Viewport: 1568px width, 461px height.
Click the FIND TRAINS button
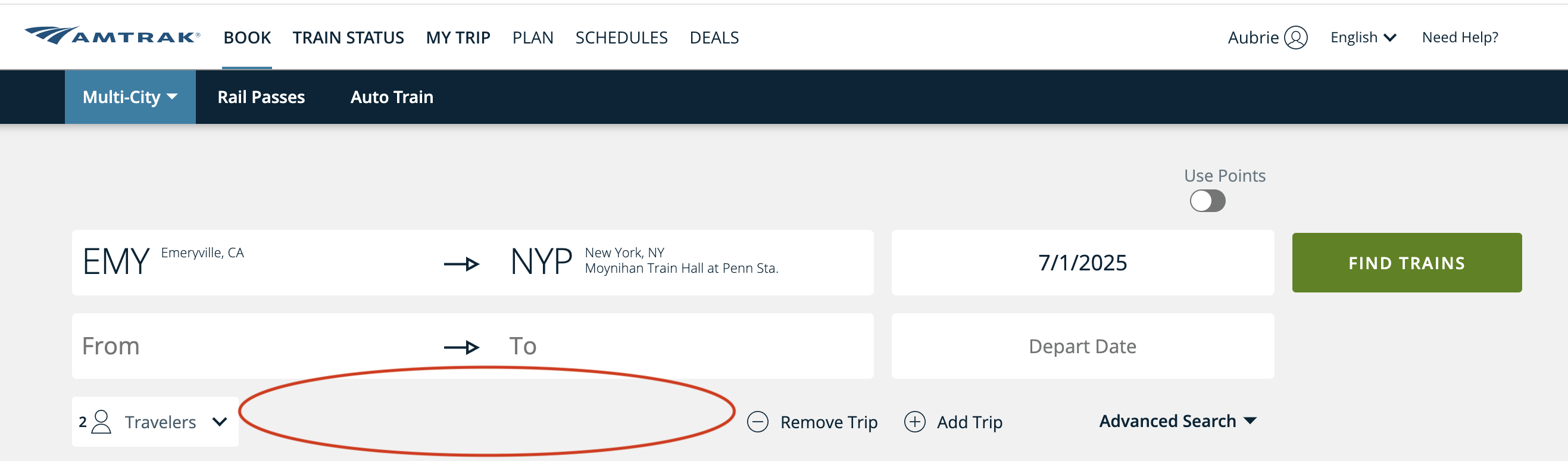[1407, 263]
